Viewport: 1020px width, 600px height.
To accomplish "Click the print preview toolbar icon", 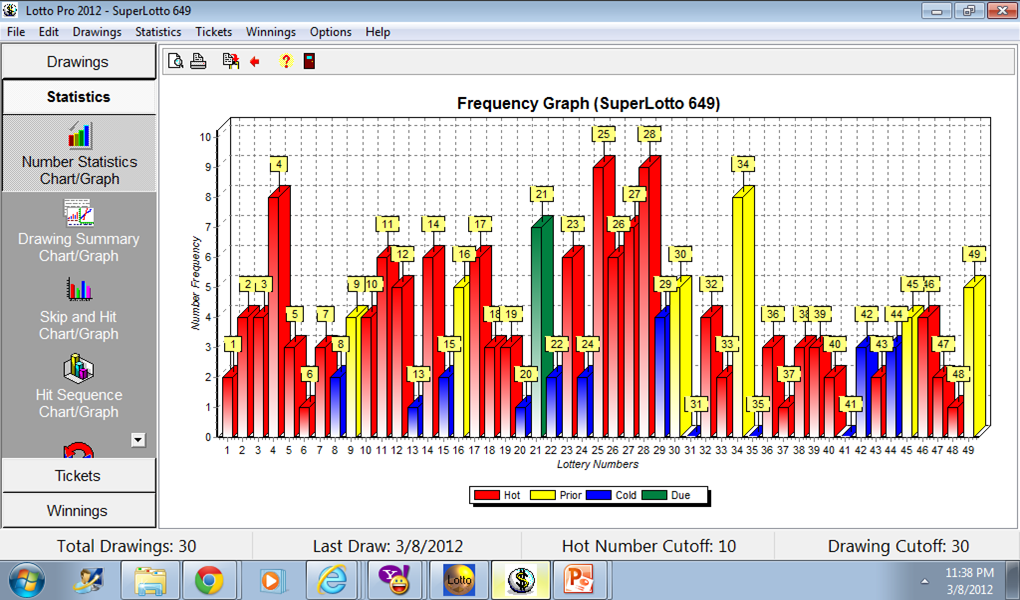I will (175, 61).
